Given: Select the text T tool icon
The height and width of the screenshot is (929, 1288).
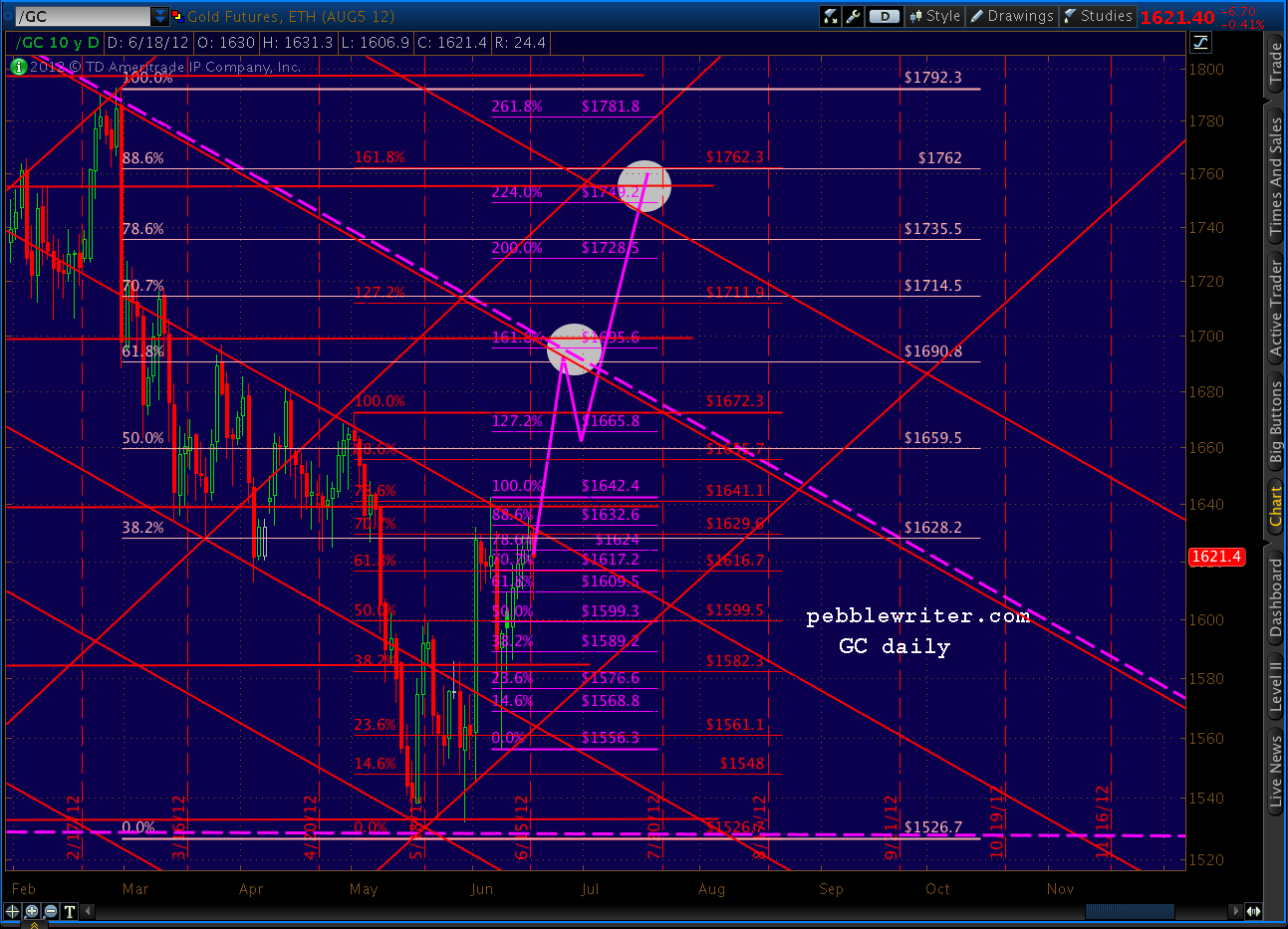Looking at the screenshot, I should (70, 911).
